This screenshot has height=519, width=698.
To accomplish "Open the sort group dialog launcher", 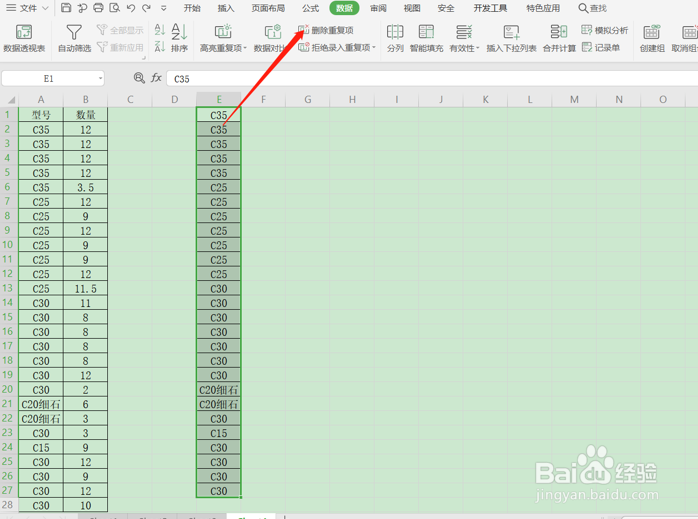I will 144,58.
